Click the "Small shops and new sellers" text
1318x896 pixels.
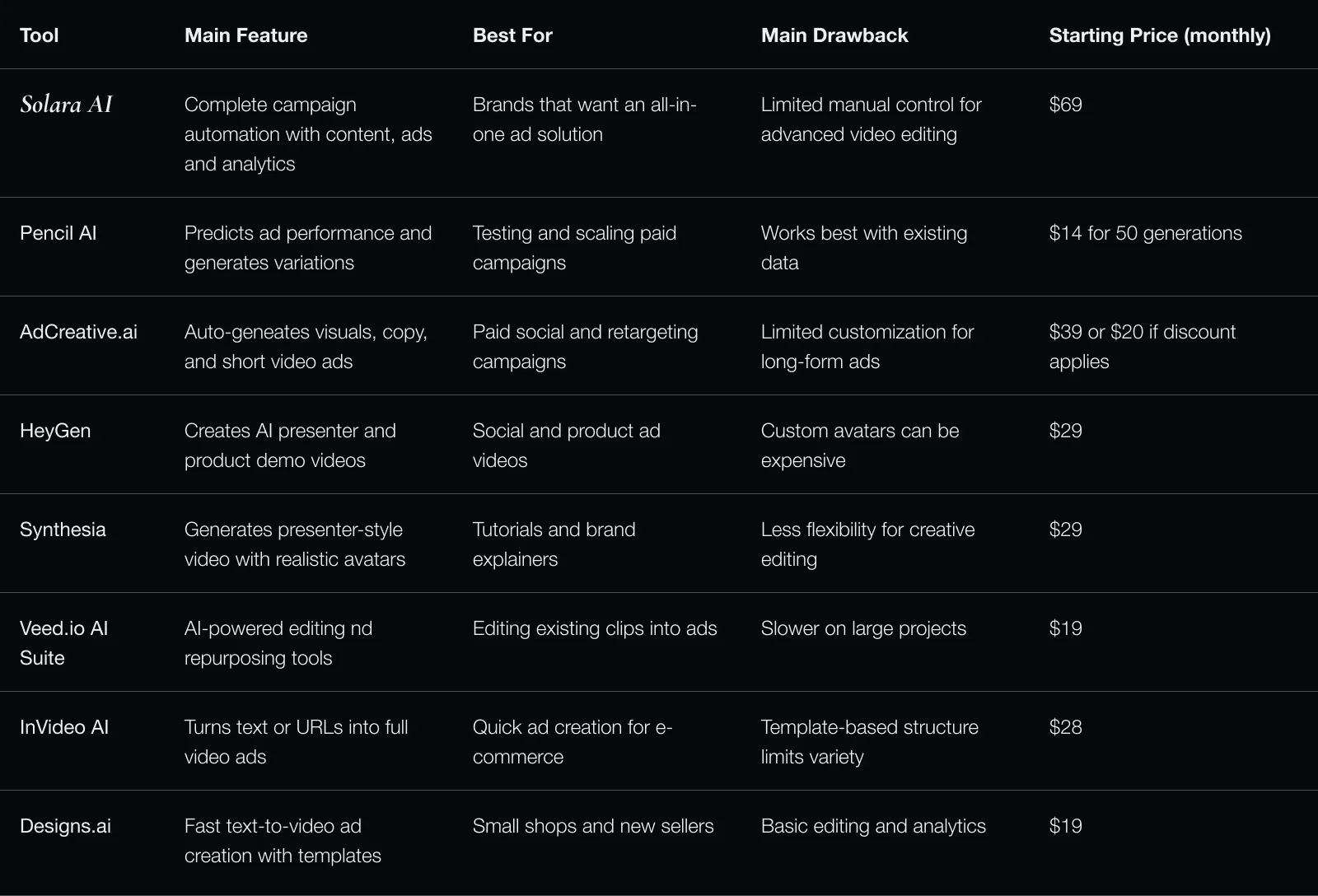593,826
